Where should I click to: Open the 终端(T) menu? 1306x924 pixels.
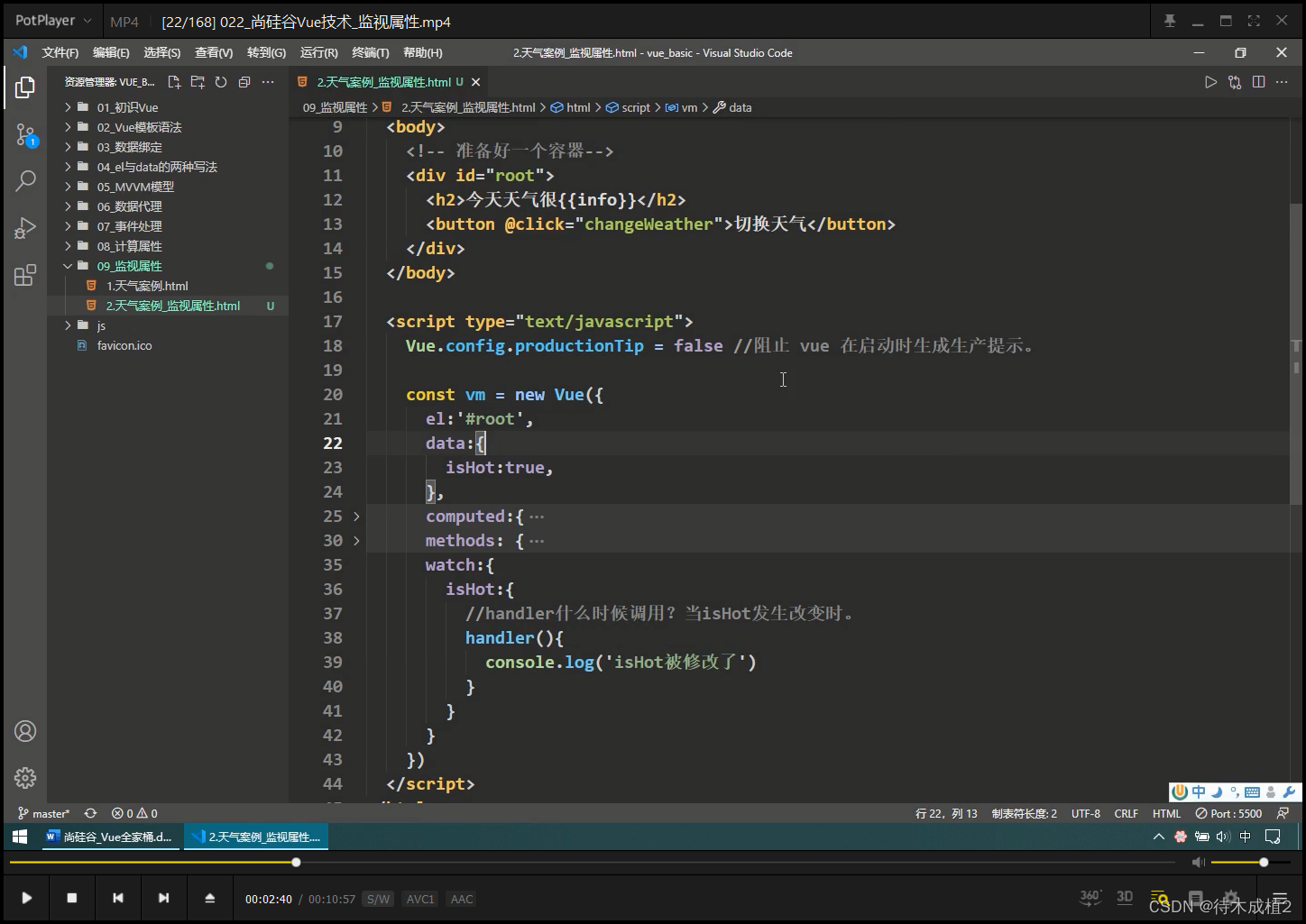click(371, 53)
